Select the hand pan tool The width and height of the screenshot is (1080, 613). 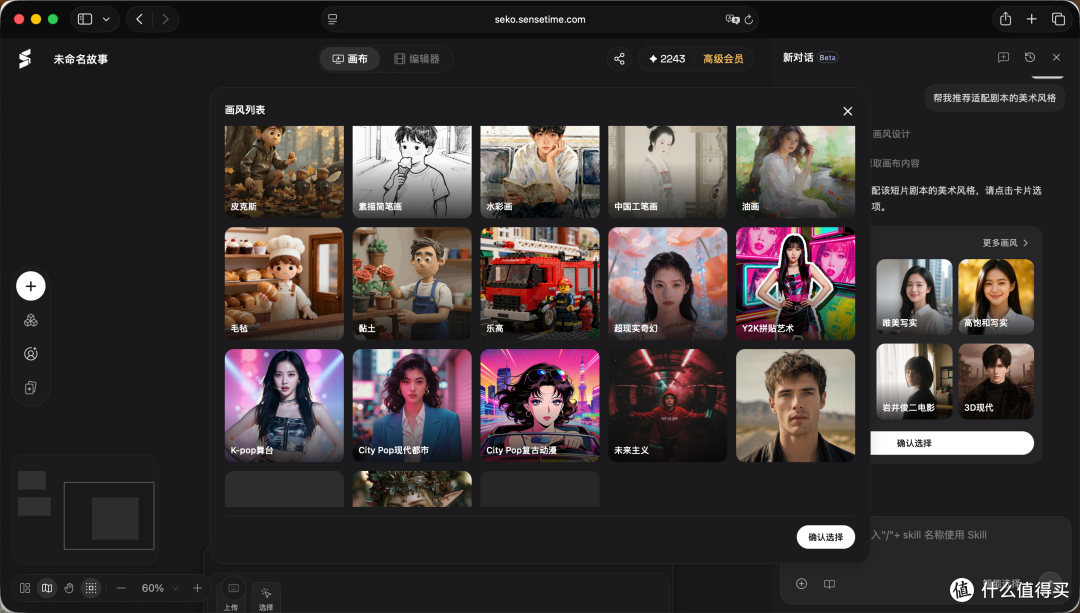69,588
